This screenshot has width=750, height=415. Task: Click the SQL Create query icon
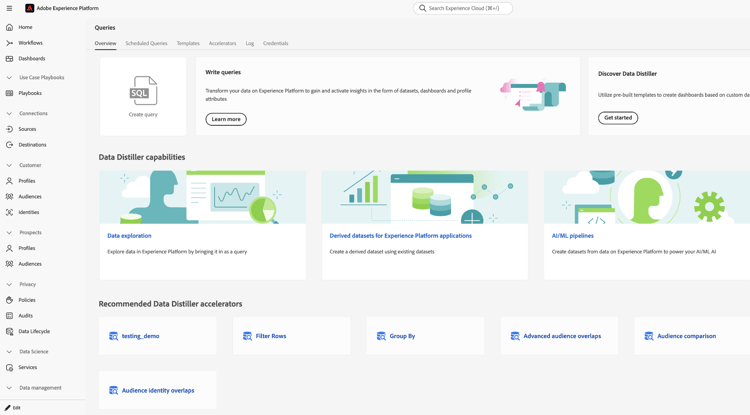click(x=143, y=90)
